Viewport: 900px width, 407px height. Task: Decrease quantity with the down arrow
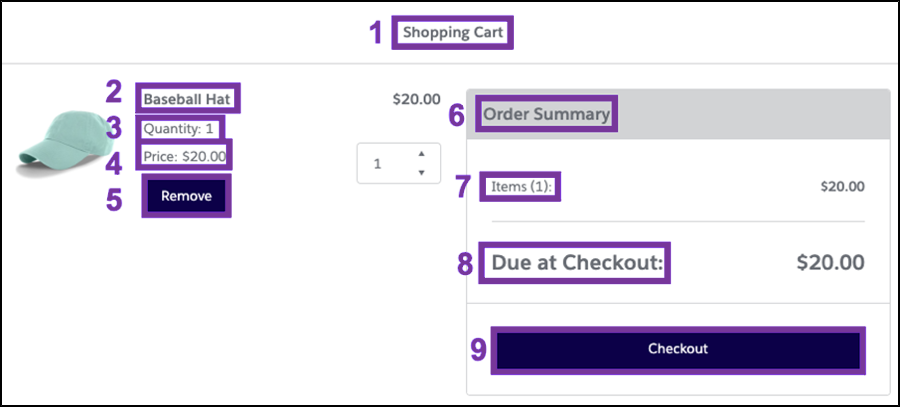pyautogui.click(x=421, y=172)
